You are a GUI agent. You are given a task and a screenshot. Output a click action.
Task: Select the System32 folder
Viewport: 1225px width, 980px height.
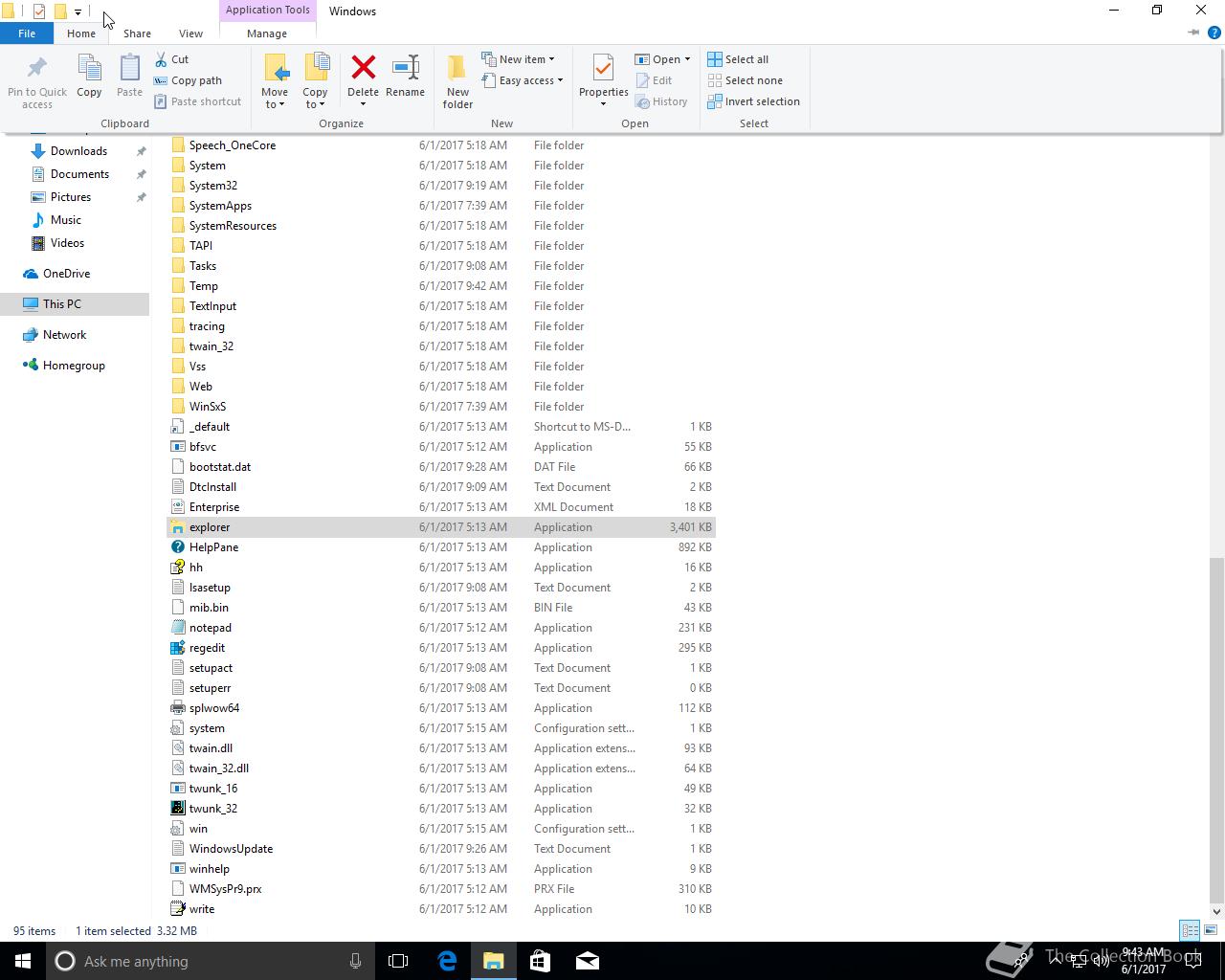click(x=441, y=186)
